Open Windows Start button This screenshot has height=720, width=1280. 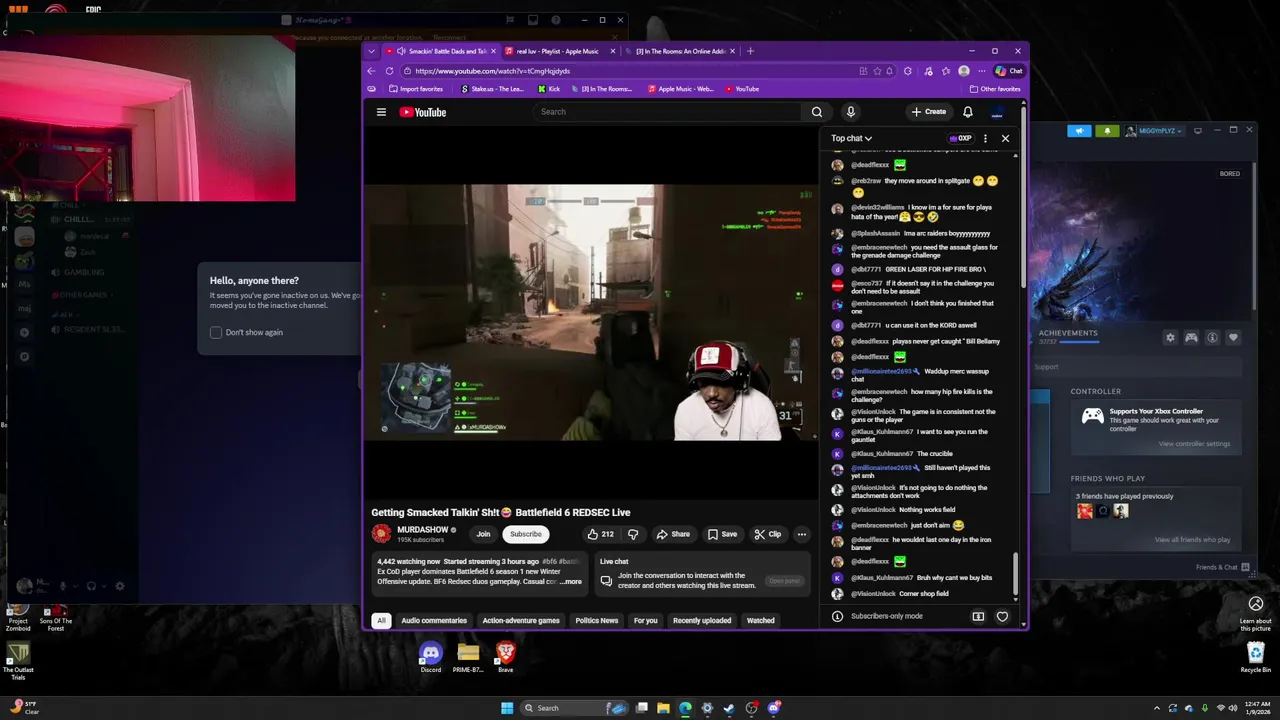click(507, 708)
